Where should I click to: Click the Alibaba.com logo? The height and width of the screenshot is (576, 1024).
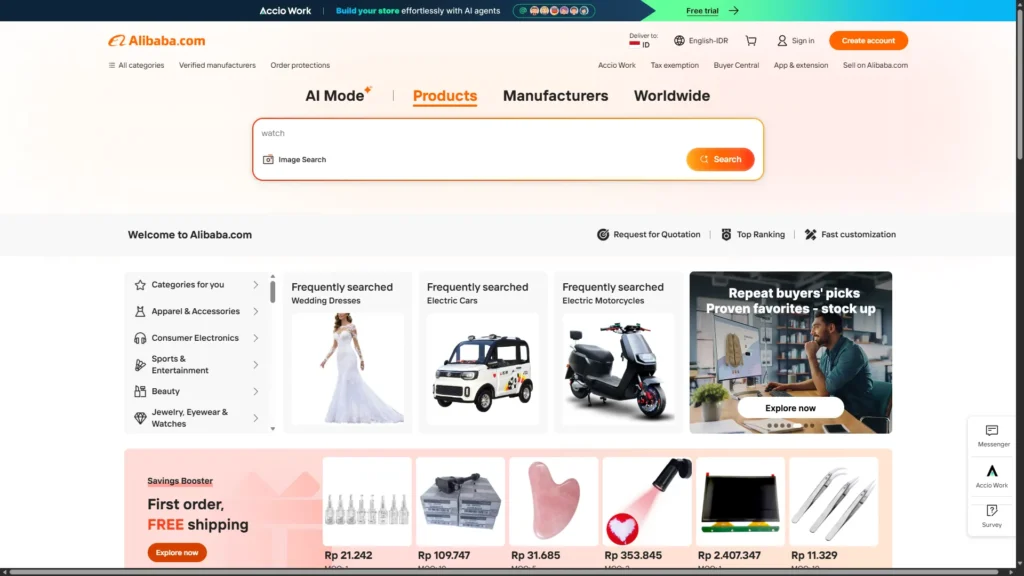(157, 40)
